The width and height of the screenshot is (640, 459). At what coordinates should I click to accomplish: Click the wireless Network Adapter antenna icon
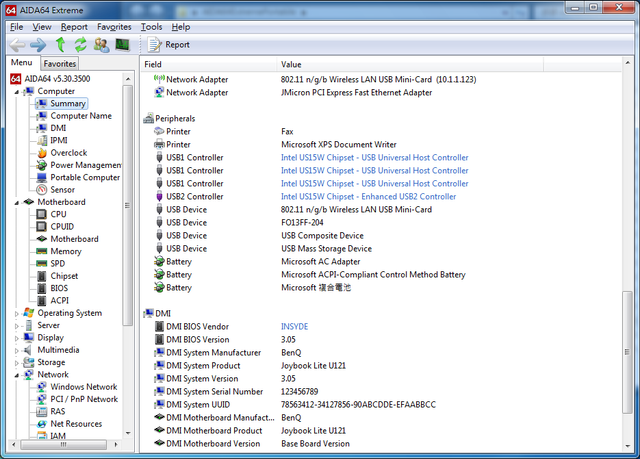tap(159, 79)
